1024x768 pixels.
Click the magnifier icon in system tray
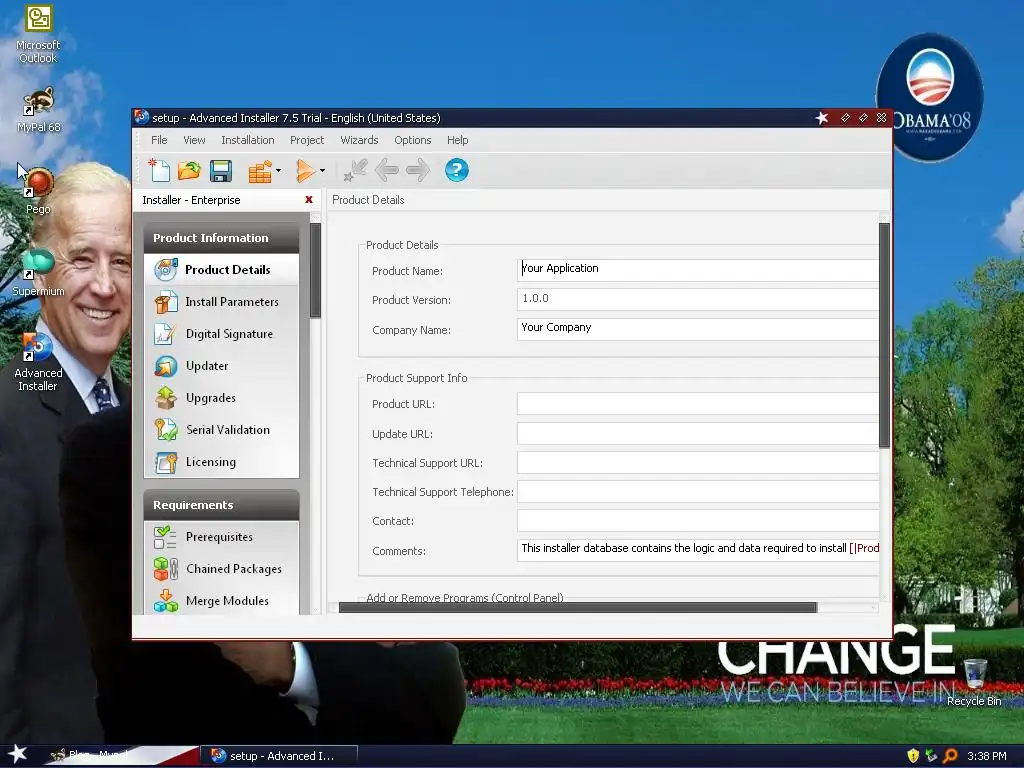tap(950, 756)
